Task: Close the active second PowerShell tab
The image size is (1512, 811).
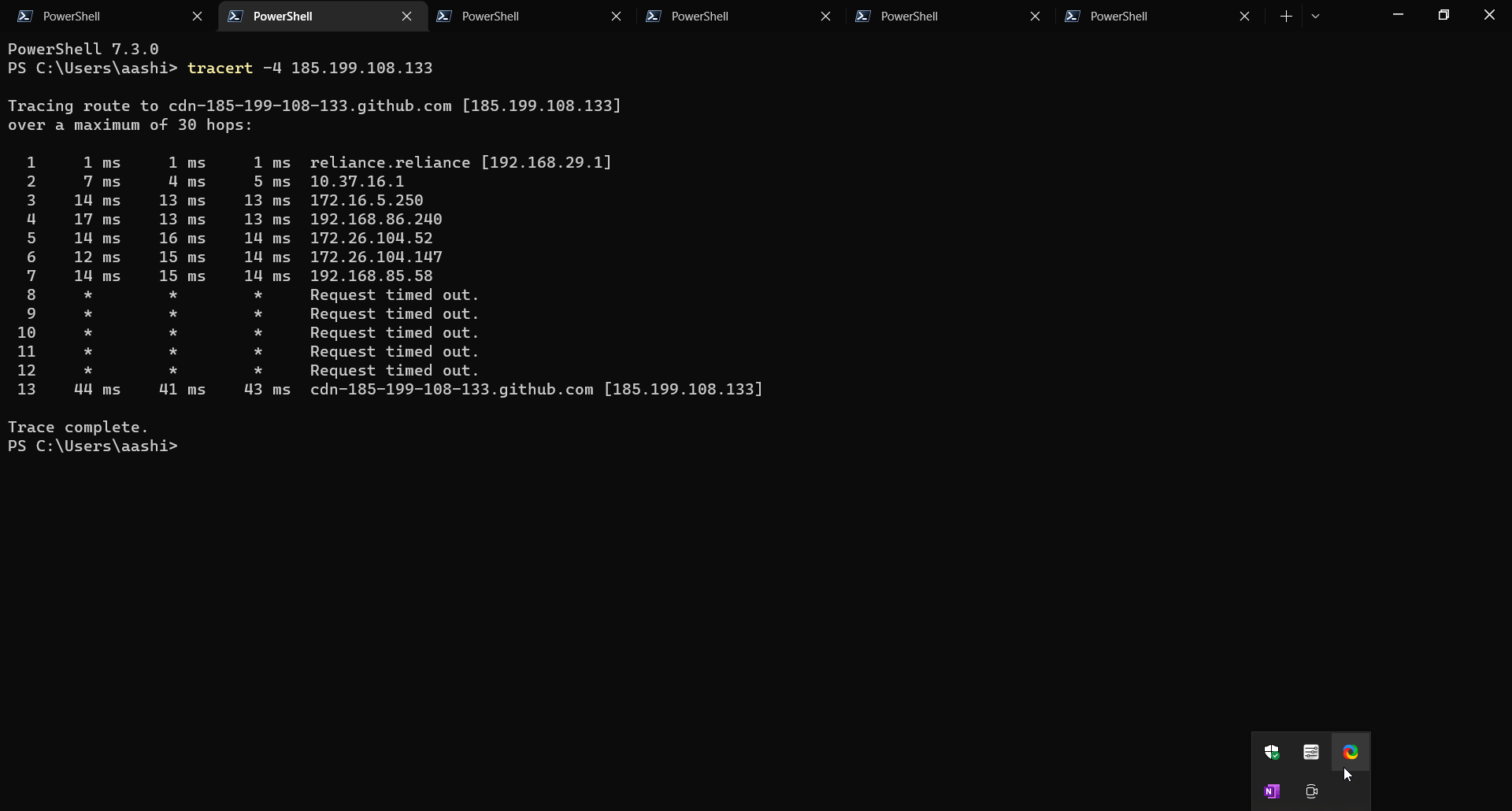Action: [406, 16]
